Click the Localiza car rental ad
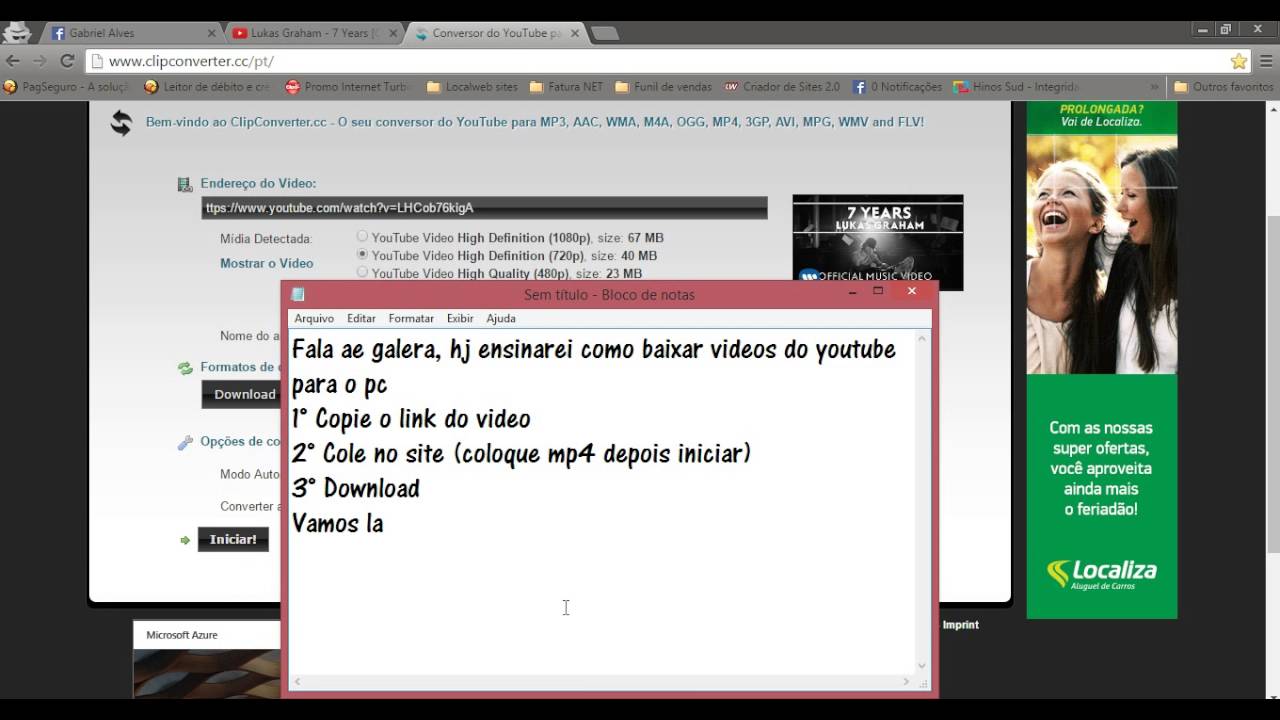The width and height of the screenshot is (1280, 720). click(1102, 358)
